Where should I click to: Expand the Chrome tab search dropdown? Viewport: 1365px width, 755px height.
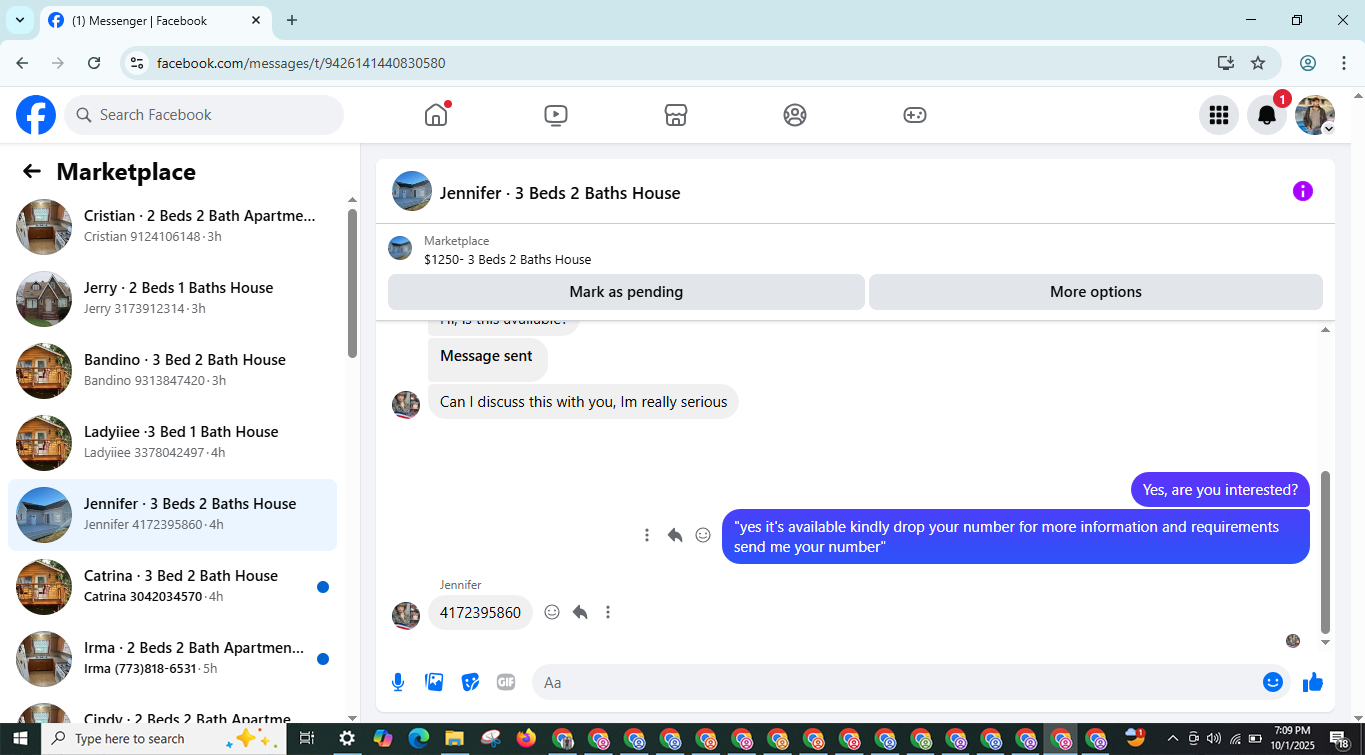19,20
